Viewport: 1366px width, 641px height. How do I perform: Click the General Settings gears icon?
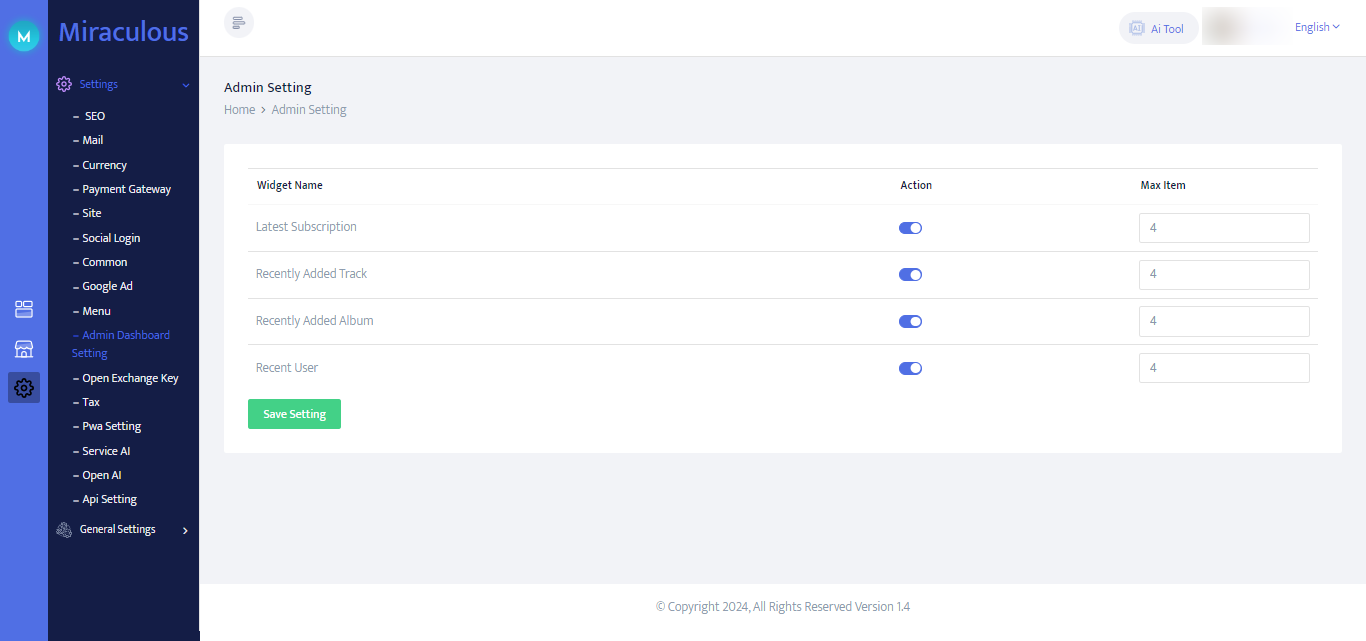click(64, 530)
